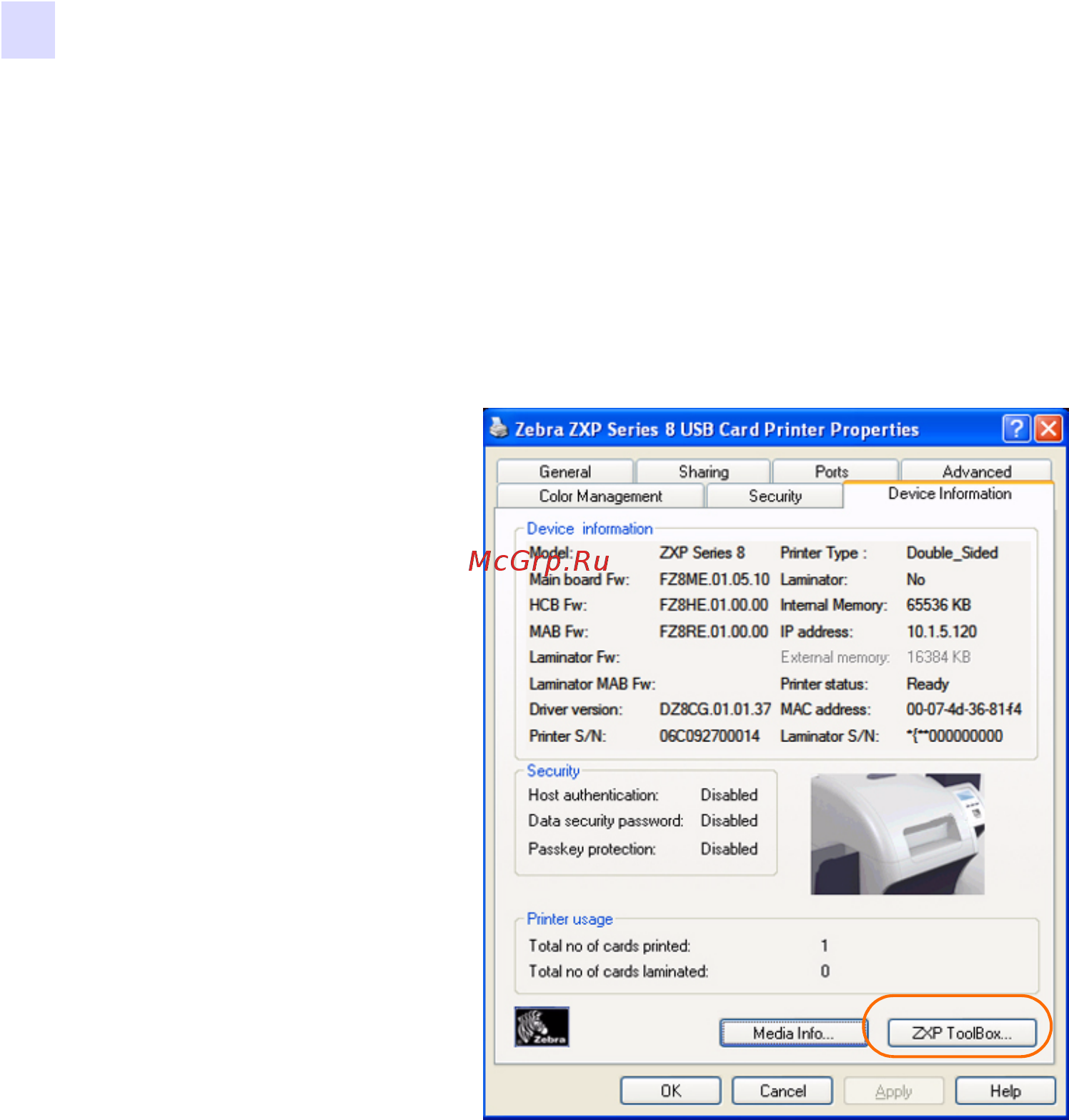
Task: Confirm with the OK button
Action: click(670, 1091)
